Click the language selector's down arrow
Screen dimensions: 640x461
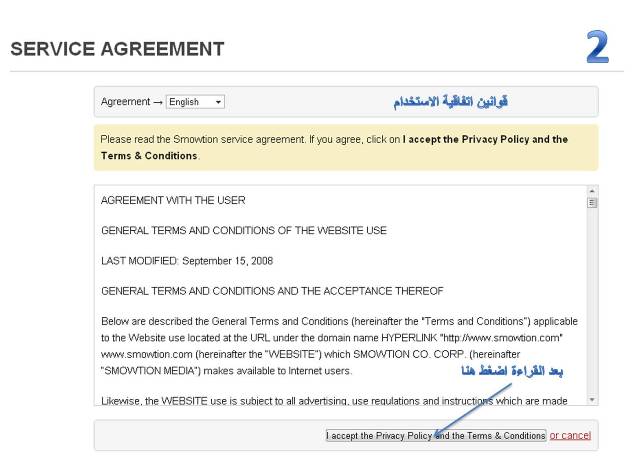219,102
